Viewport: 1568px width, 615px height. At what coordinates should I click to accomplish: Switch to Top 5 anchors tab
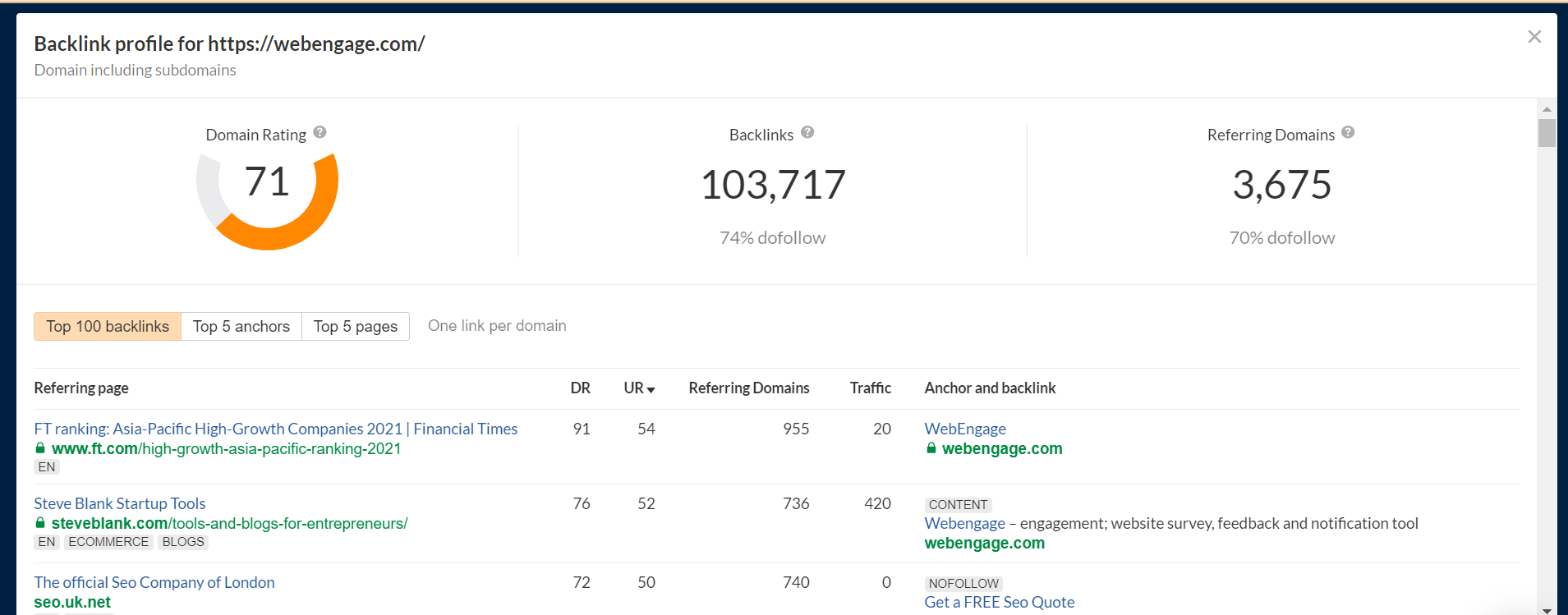tap(241, 327)
